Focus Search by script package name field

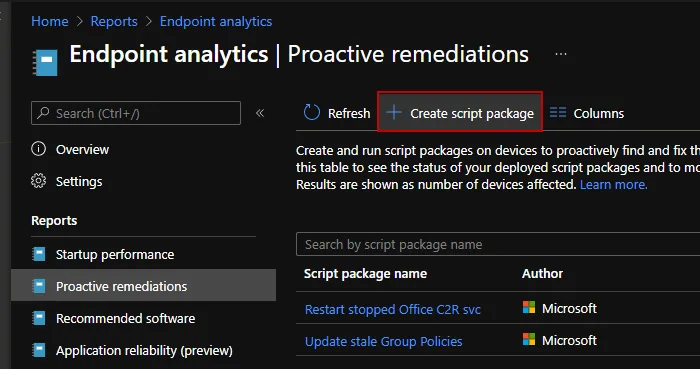(x=498, y=244)
